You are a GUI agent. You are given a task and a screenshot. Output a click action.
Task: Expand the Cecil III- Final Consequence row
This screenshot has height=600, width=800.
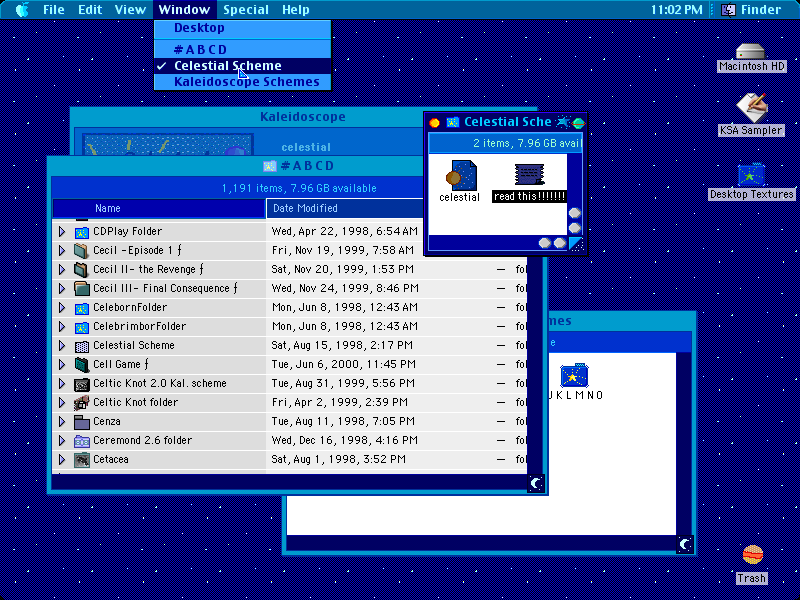tap(62, 289)
